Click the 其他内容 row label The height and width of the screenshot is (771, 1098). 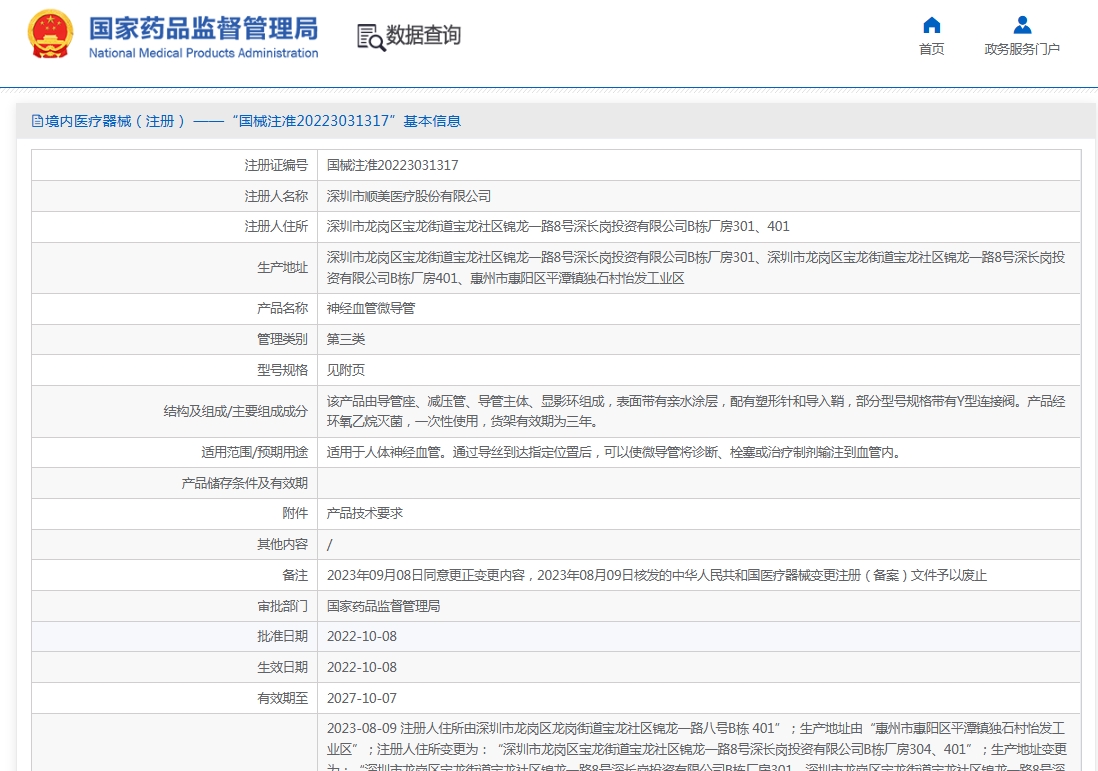(282, 544)
